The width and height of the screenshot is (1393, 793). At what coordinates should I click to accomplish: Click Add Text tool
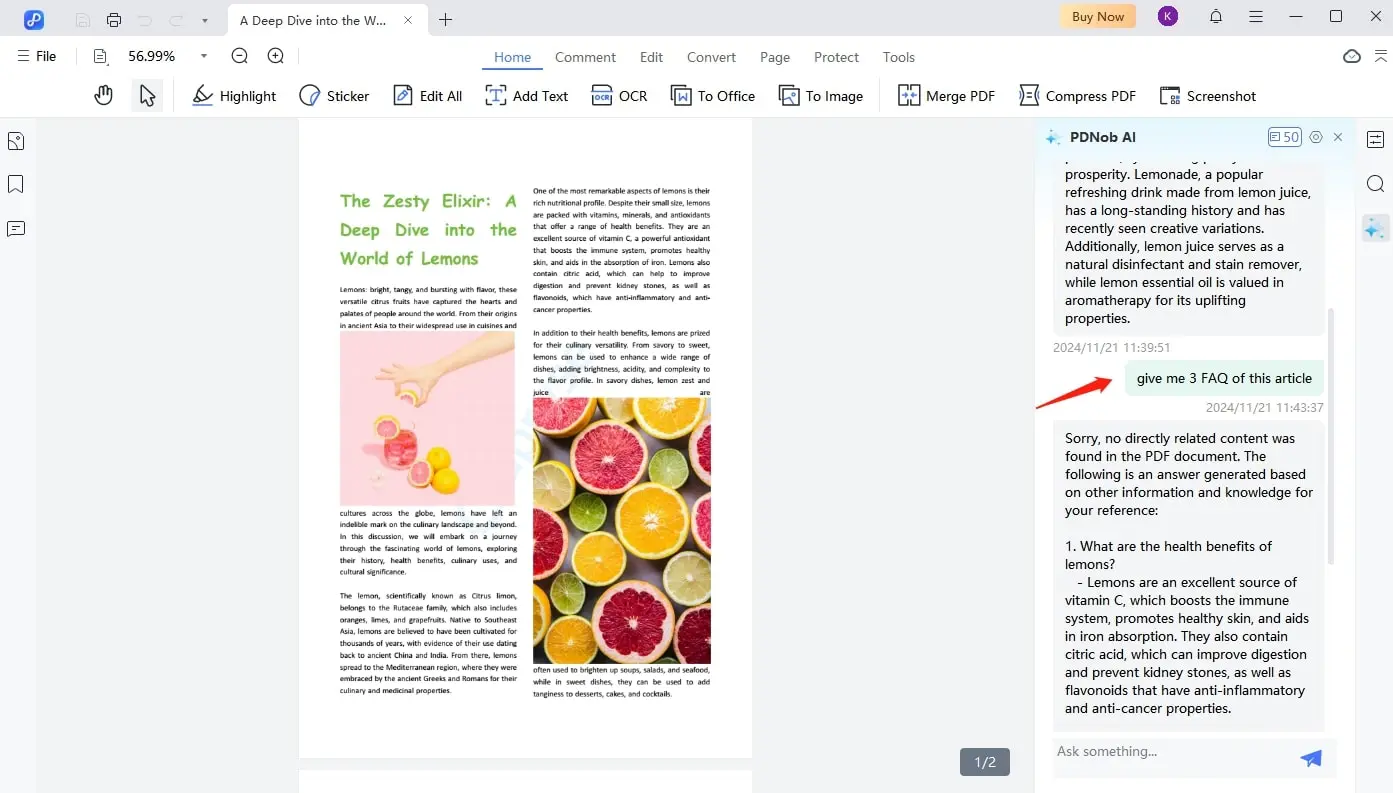point(526,96)
